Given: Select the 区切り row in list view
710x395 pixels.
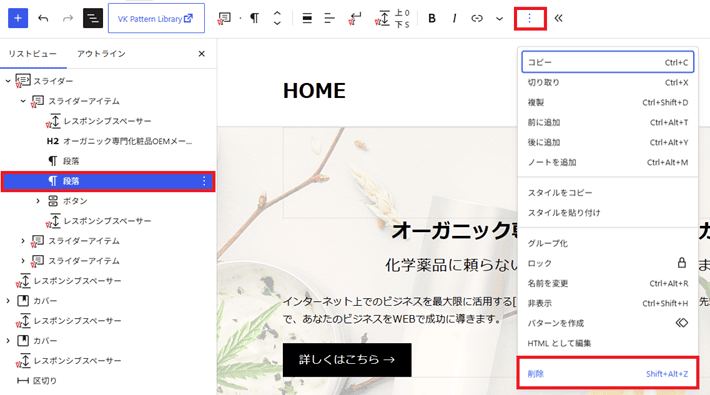Looking at the screenshot, I should coord(108,381).
